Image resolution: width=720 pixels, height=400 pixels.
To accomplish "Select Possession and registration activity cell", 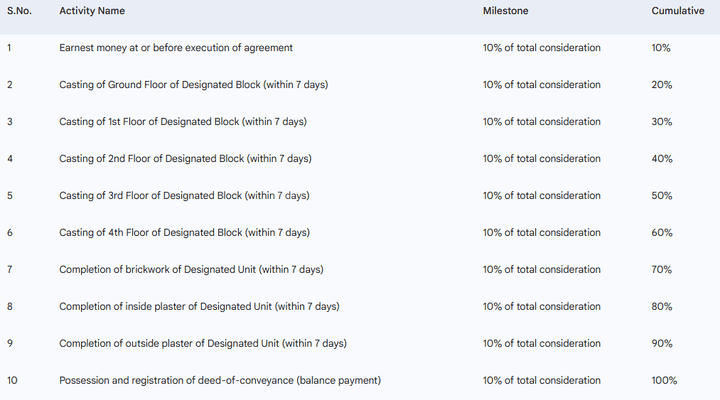I will point(220,381).
